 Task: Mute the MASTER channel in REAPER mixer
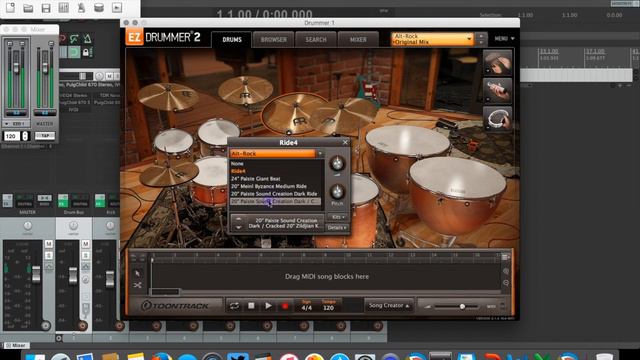[x=49, y=244]
